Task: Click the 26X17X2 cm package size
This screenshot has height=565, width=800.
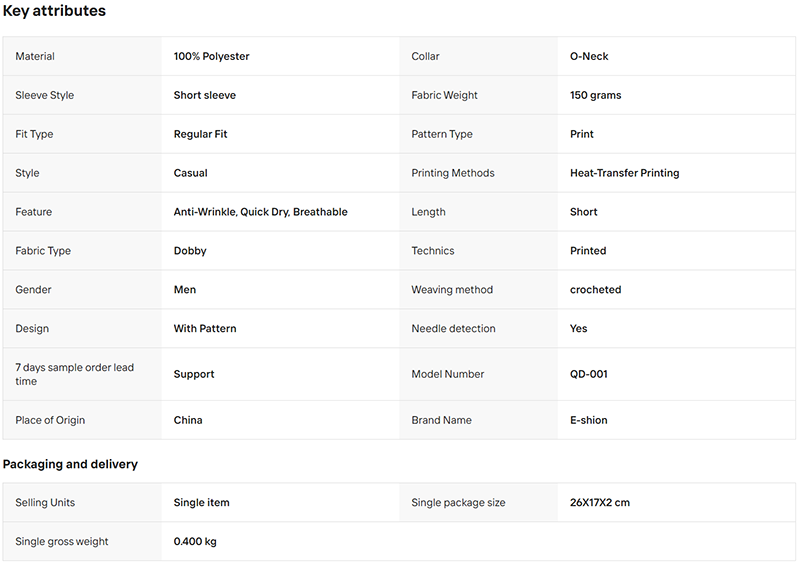Action: click(x=599, y=502)
